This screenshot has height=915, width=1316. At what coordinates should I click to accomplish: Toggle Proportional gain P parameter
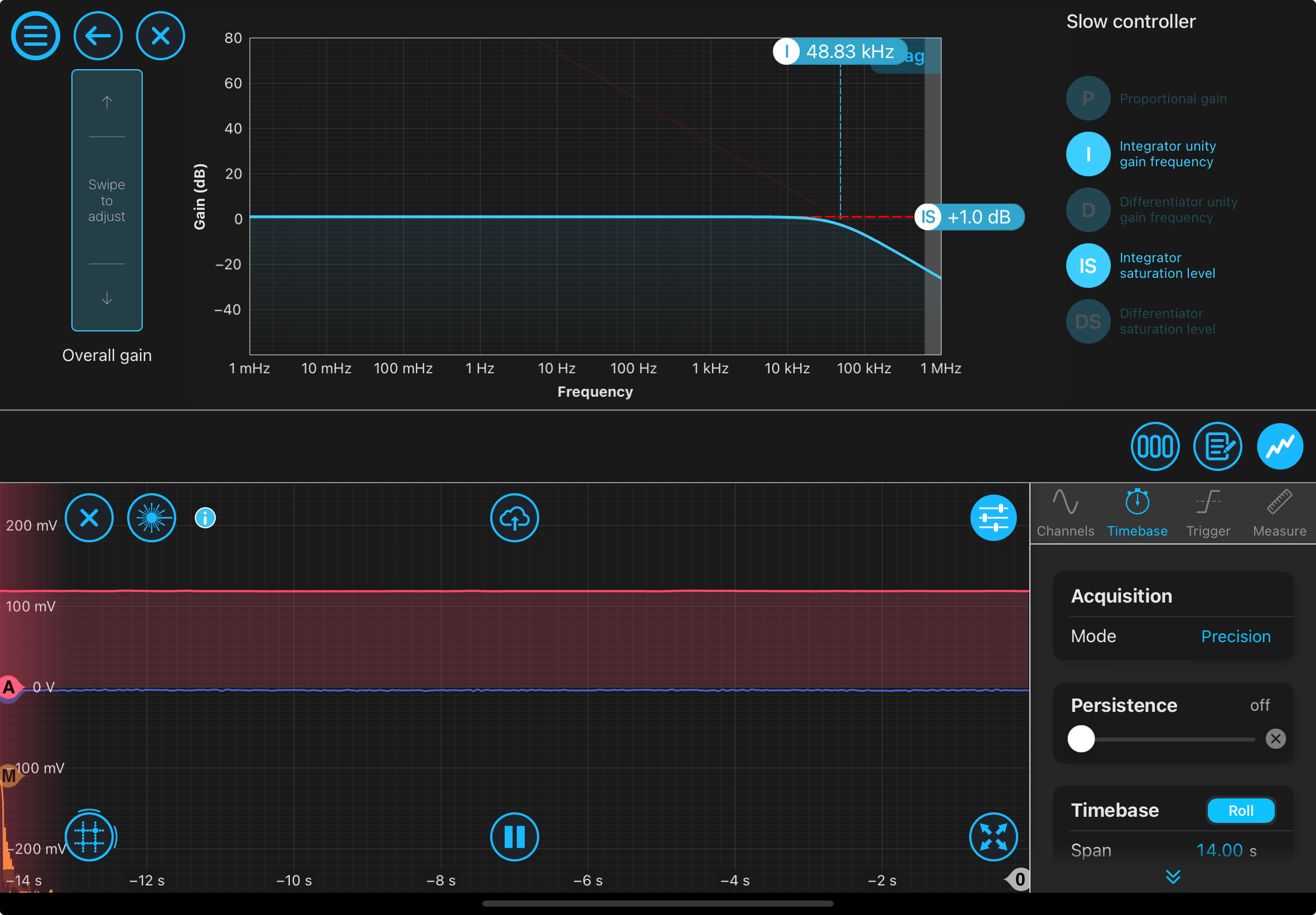[1088, 99]
